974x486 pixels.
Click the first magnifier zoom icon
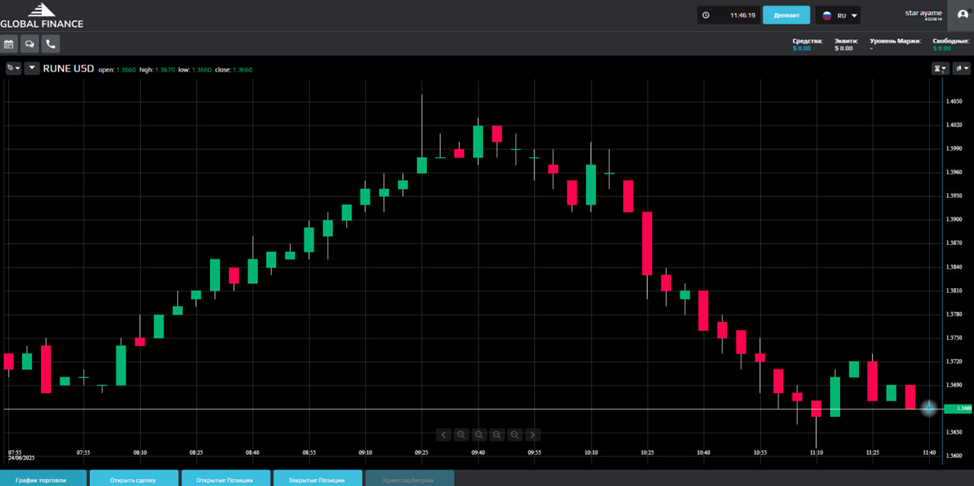click(461, 435)
